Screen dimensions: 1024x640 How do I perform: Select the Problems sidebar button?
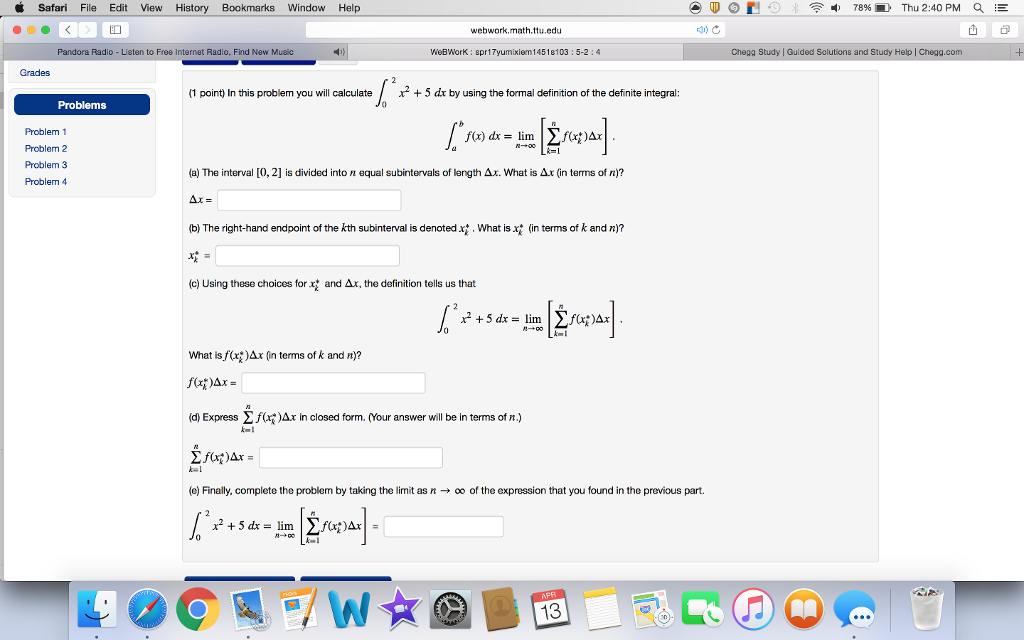(82, 104)
